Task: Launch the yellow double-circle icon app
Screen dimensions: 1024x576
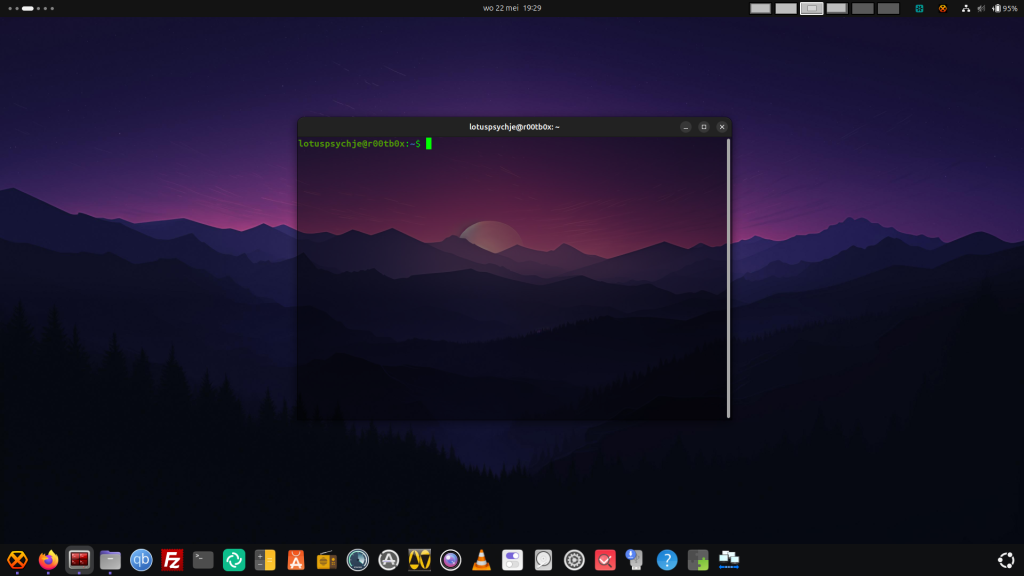Action: coord(419,560)
